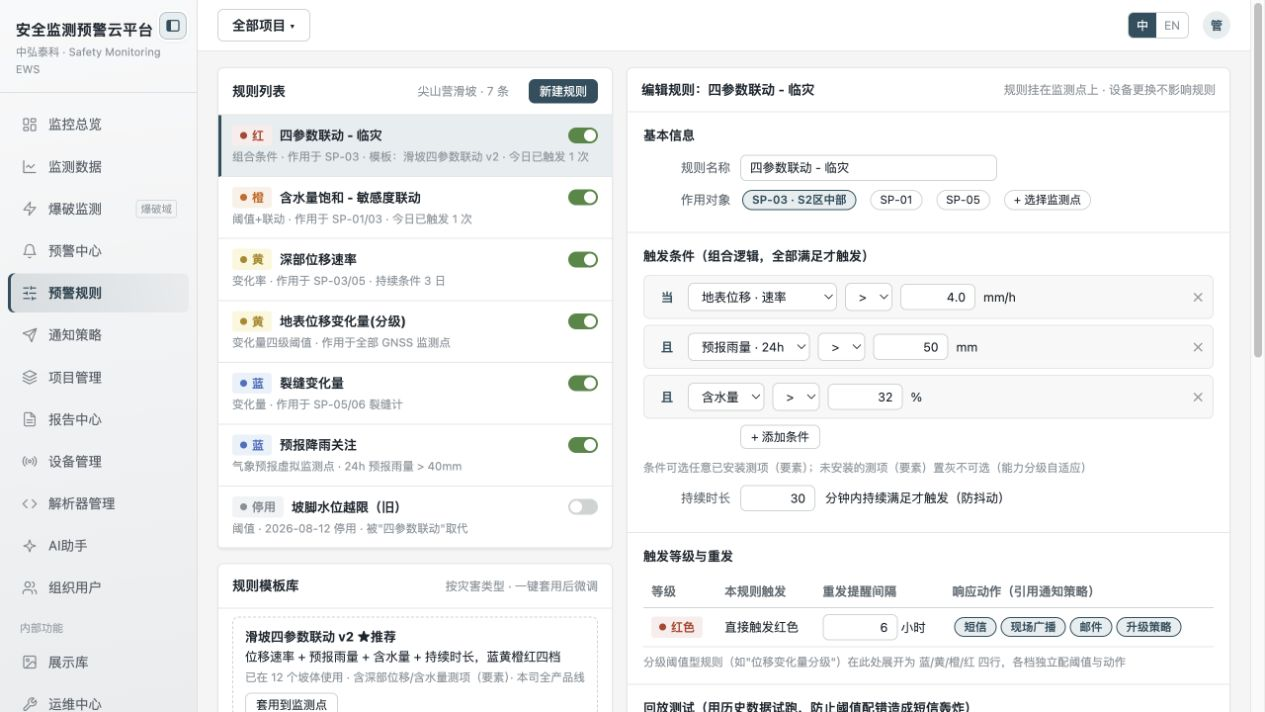Click page vertical scrollbar
The height and width of the screenshot is (712, 1265).
click(x=1258, y=180)
